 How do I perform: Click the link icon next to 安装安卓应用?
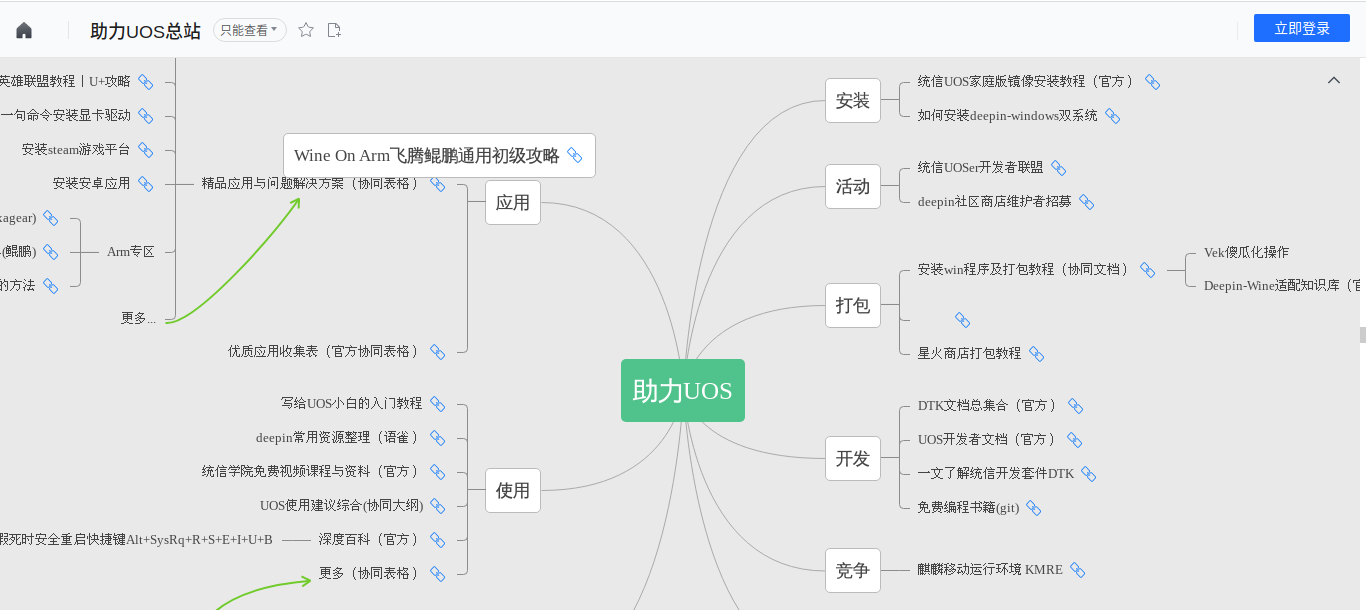pos(146,183)
